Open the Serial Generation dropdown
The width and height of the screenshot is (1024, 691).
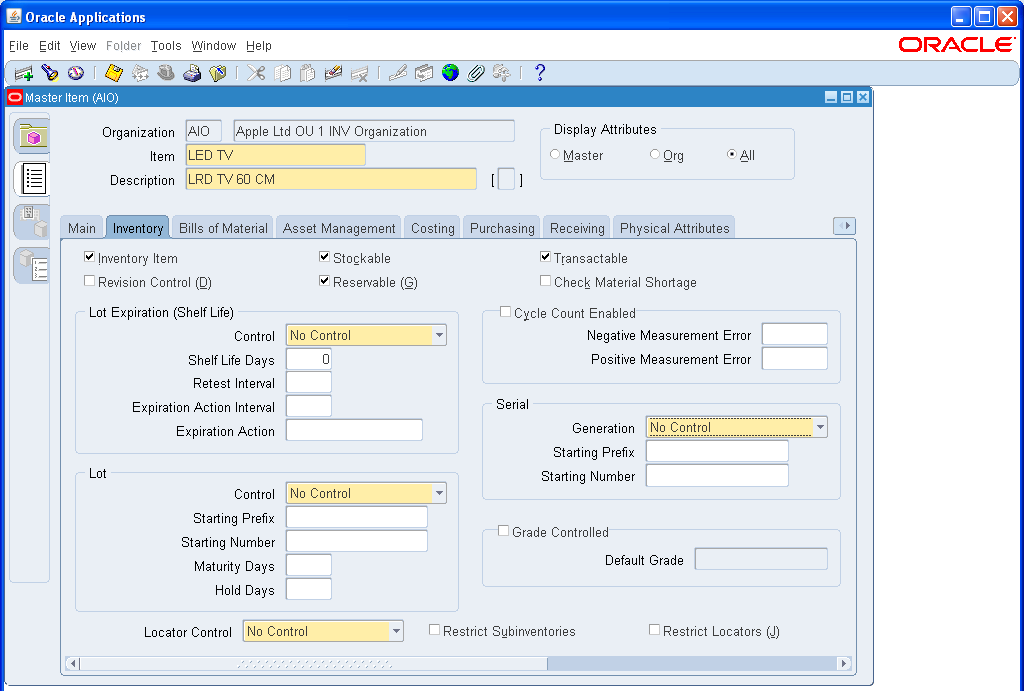pos(821,426)
